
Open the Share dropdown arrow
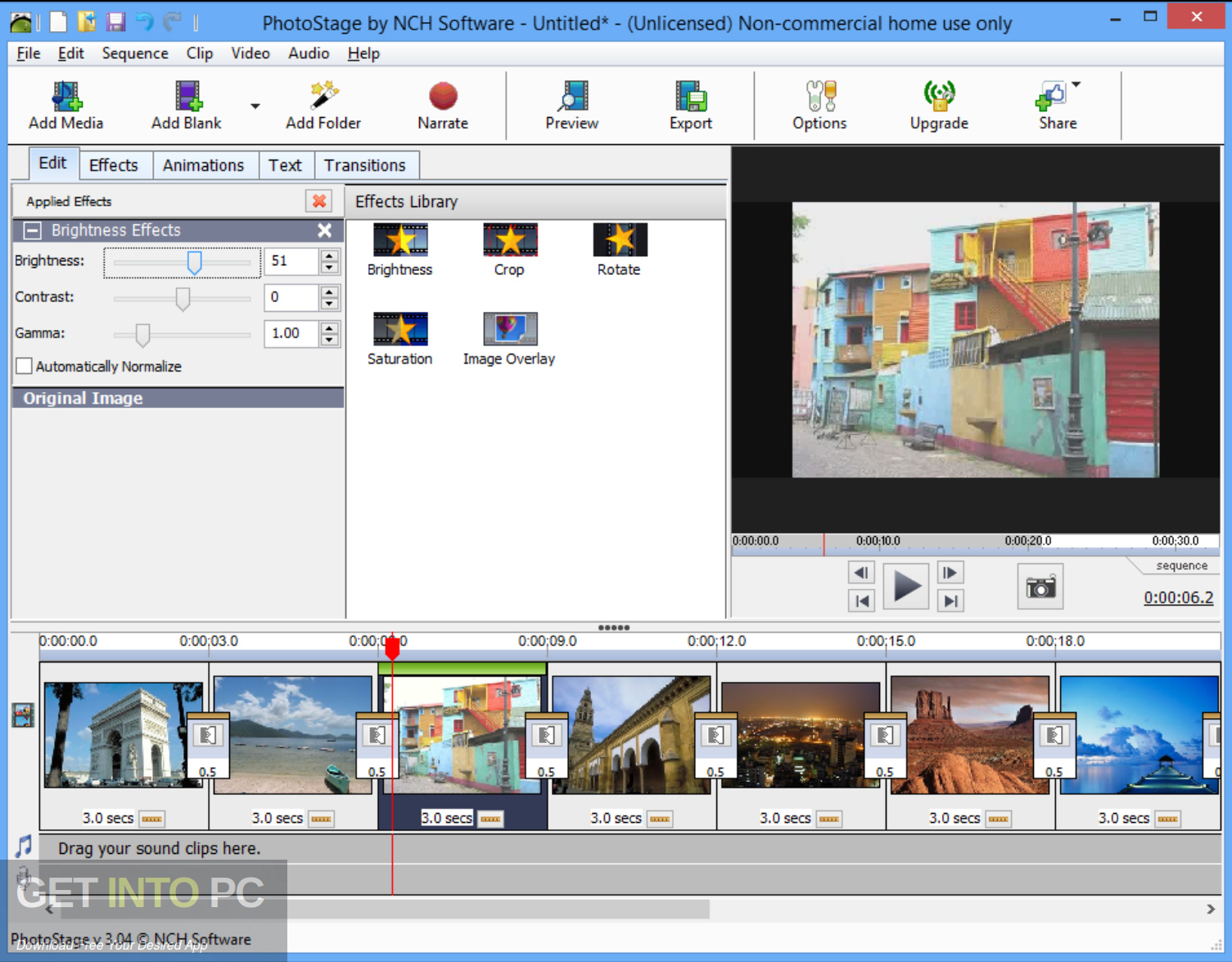coord(1076,84)
